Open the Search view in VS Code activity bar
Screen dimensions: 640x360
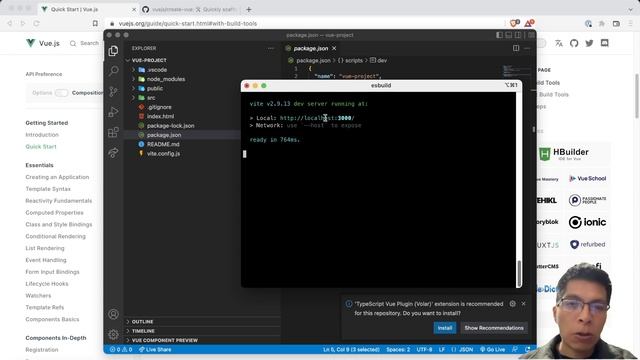pyautogui.click(x=113, y=71)
